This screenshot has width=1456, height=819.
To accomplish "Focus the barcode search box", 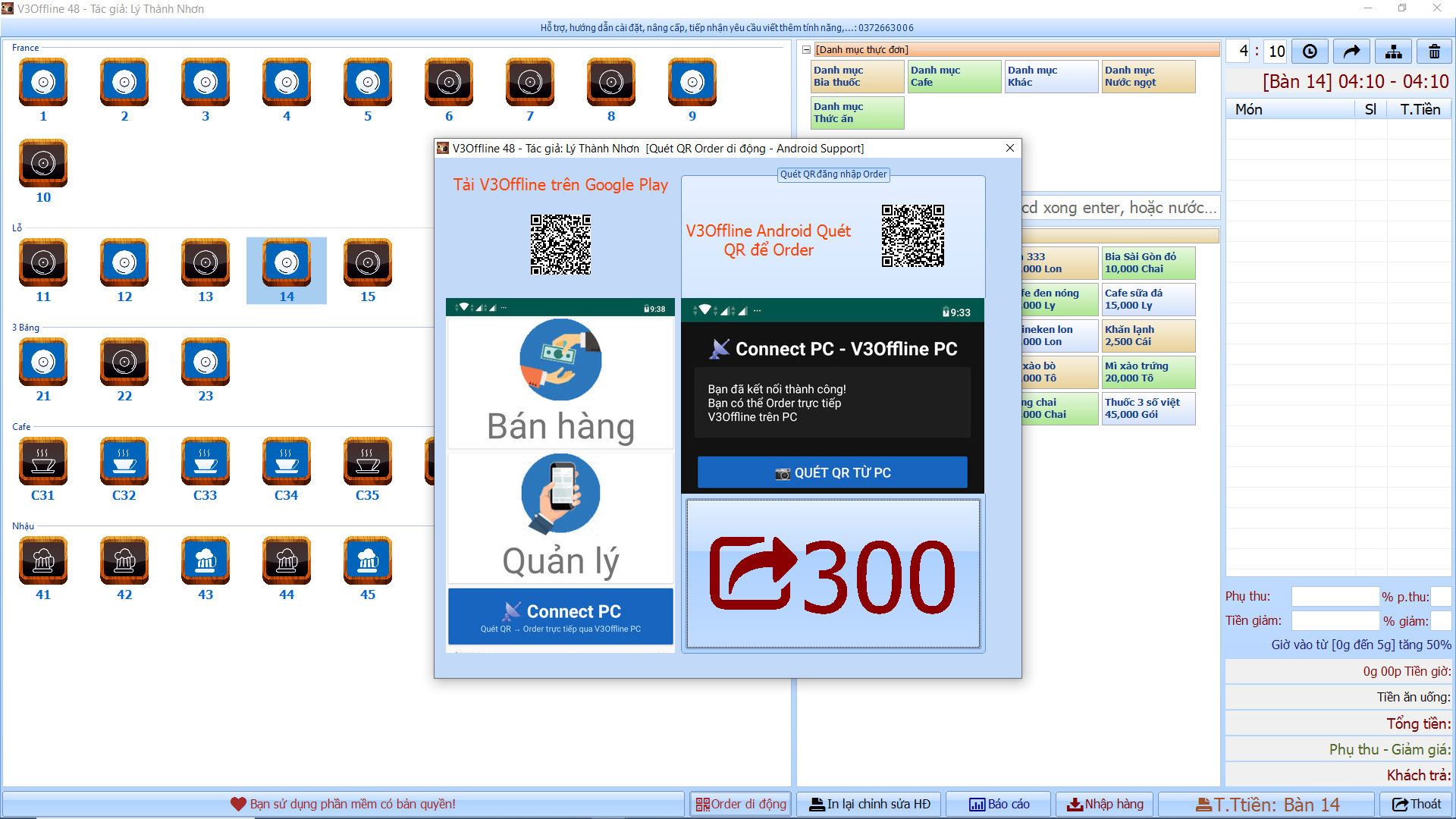I will point(1120,208).
